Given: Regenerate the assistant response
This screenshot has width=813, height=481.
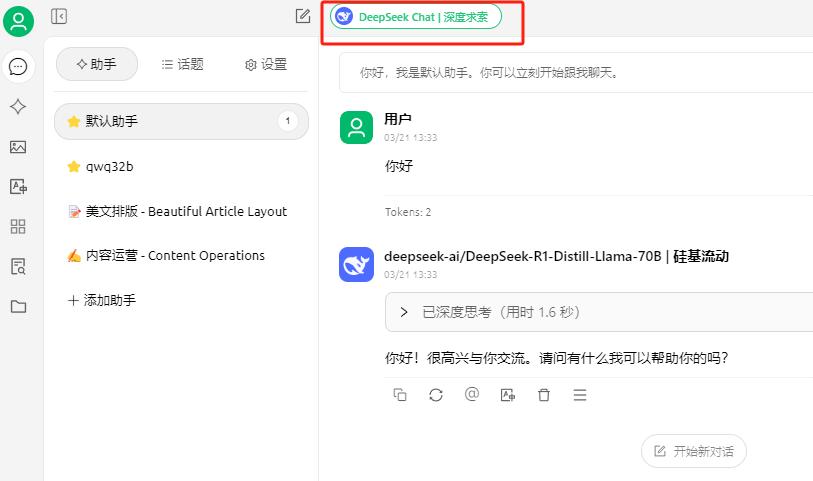Looking at the screenshot, I should point(436,395).
